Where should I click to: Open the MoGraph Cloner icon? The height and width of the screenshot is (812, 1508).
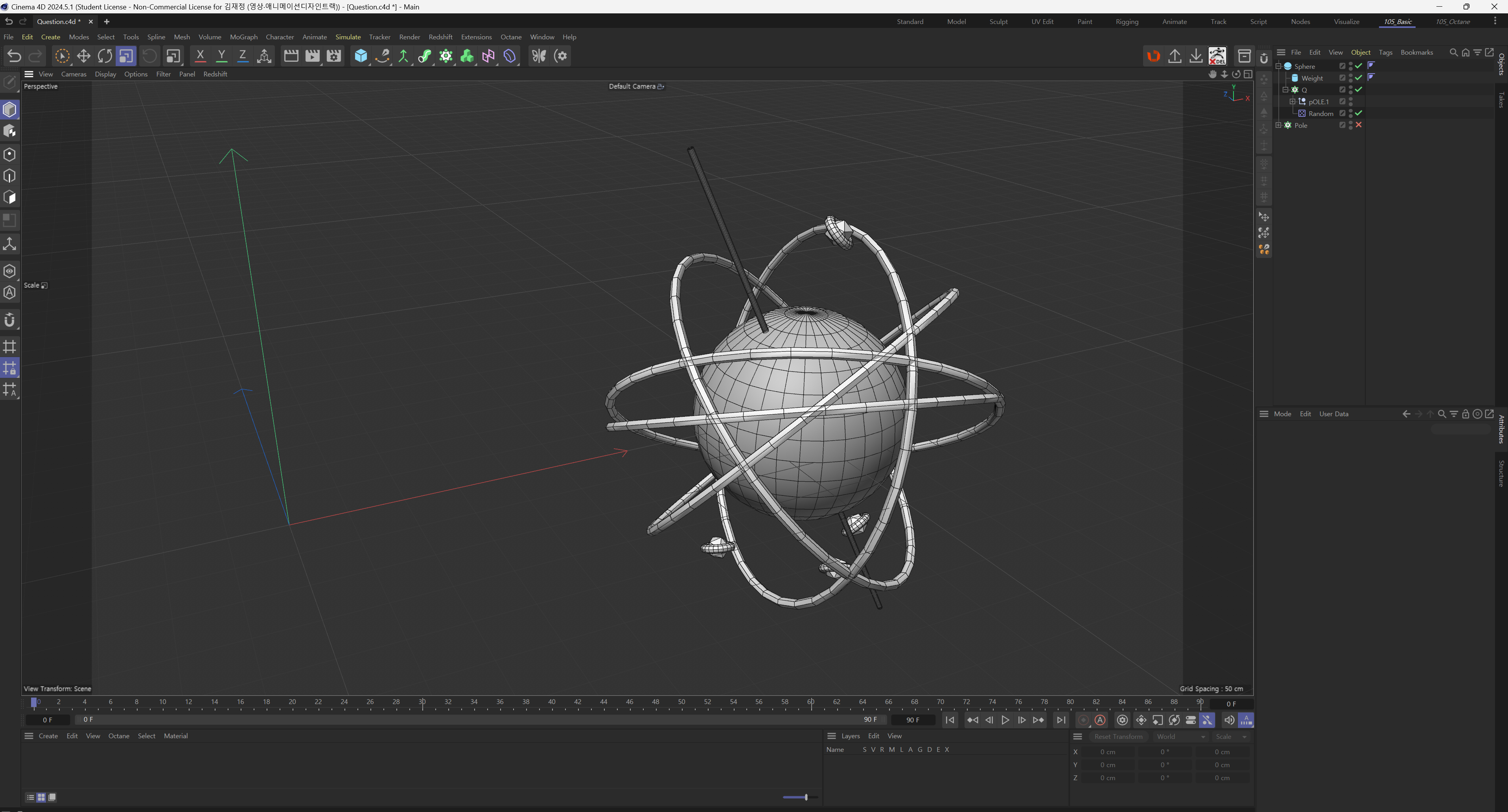(x=446, y=56)
